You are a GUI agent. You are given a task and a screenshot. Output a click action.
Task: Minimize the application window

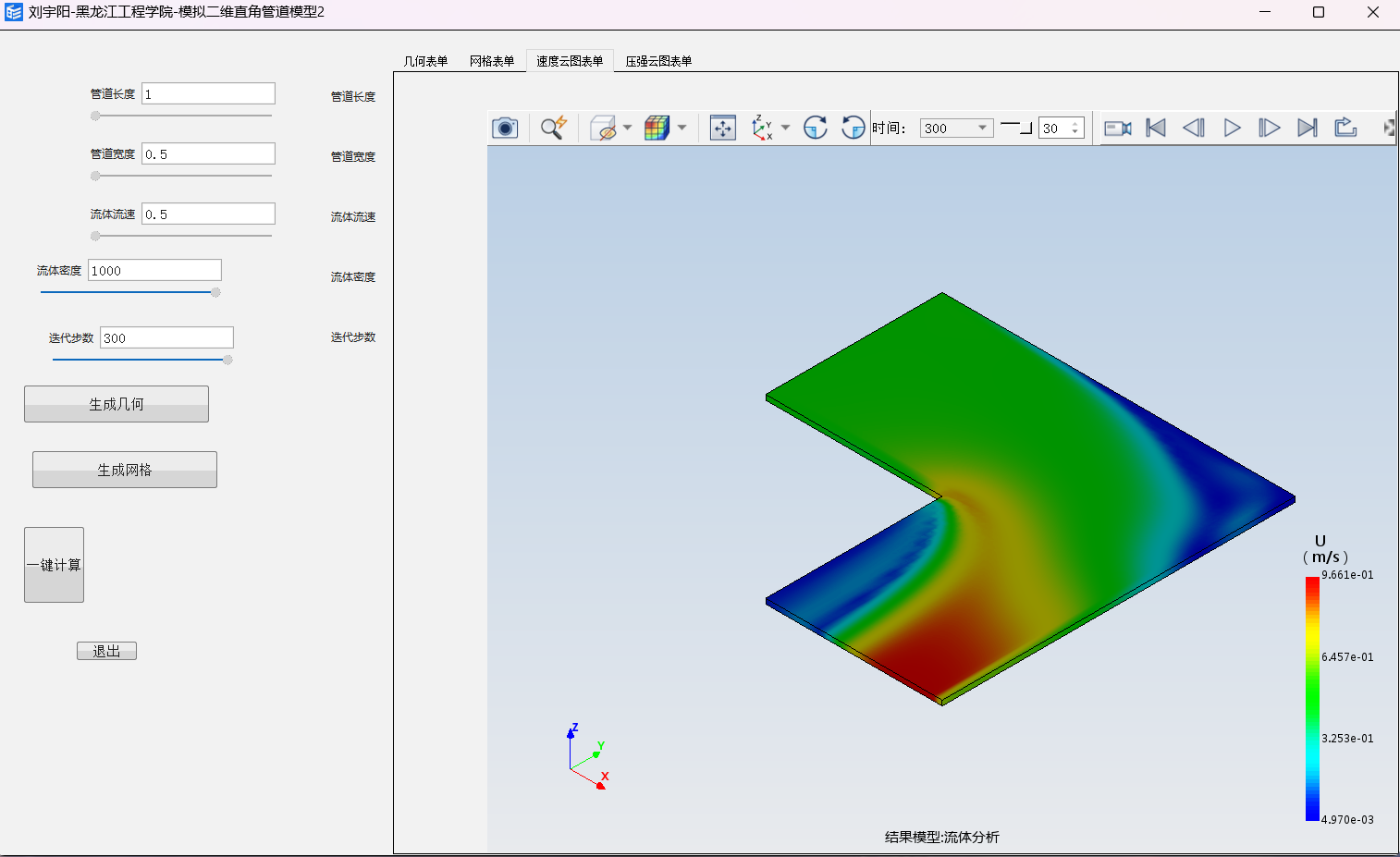(x=1265, y=12)
